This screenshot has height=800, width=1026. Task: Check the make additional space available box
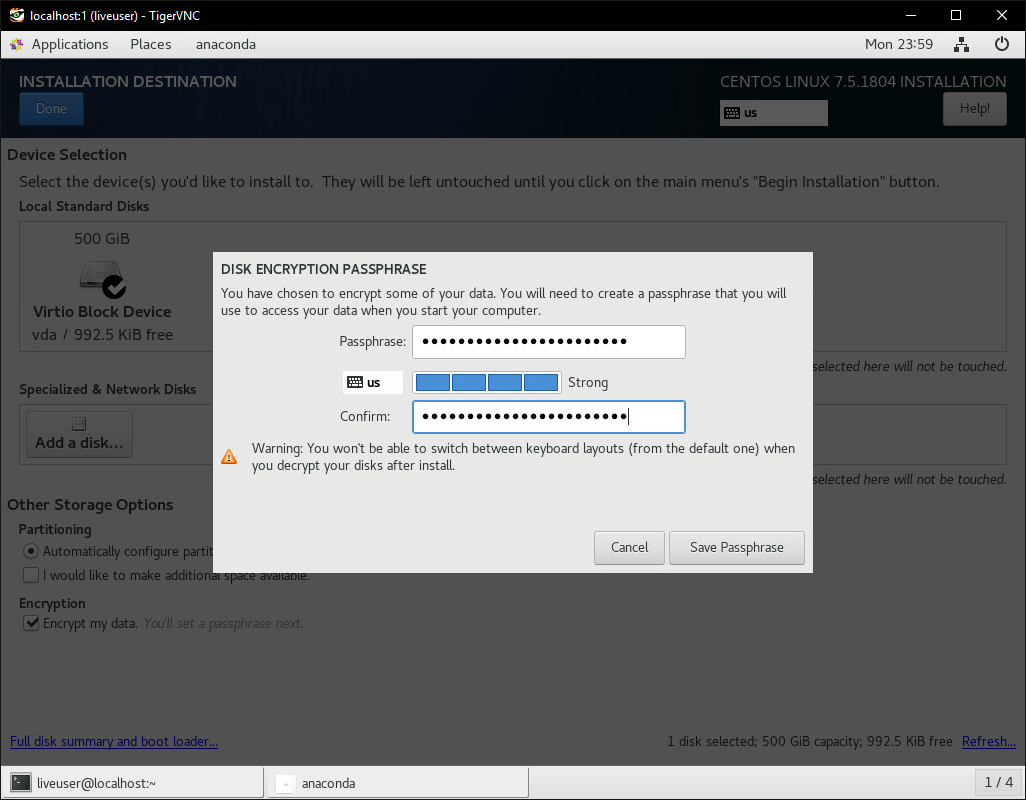(31, 575)
